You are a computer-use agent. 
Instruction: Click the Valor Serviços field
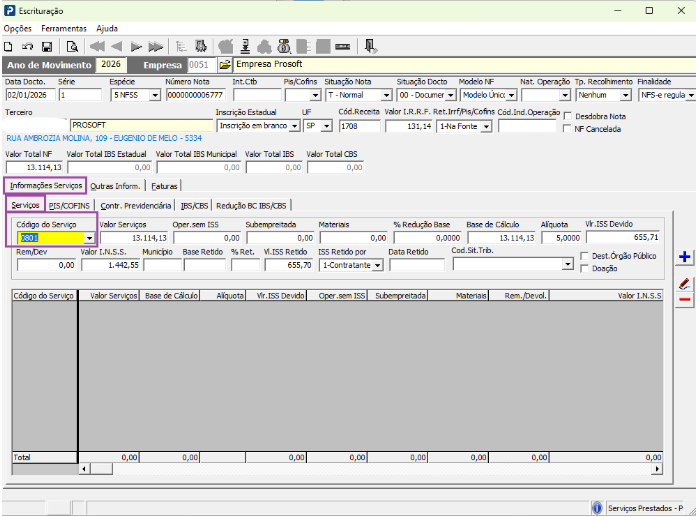[134, 238]
